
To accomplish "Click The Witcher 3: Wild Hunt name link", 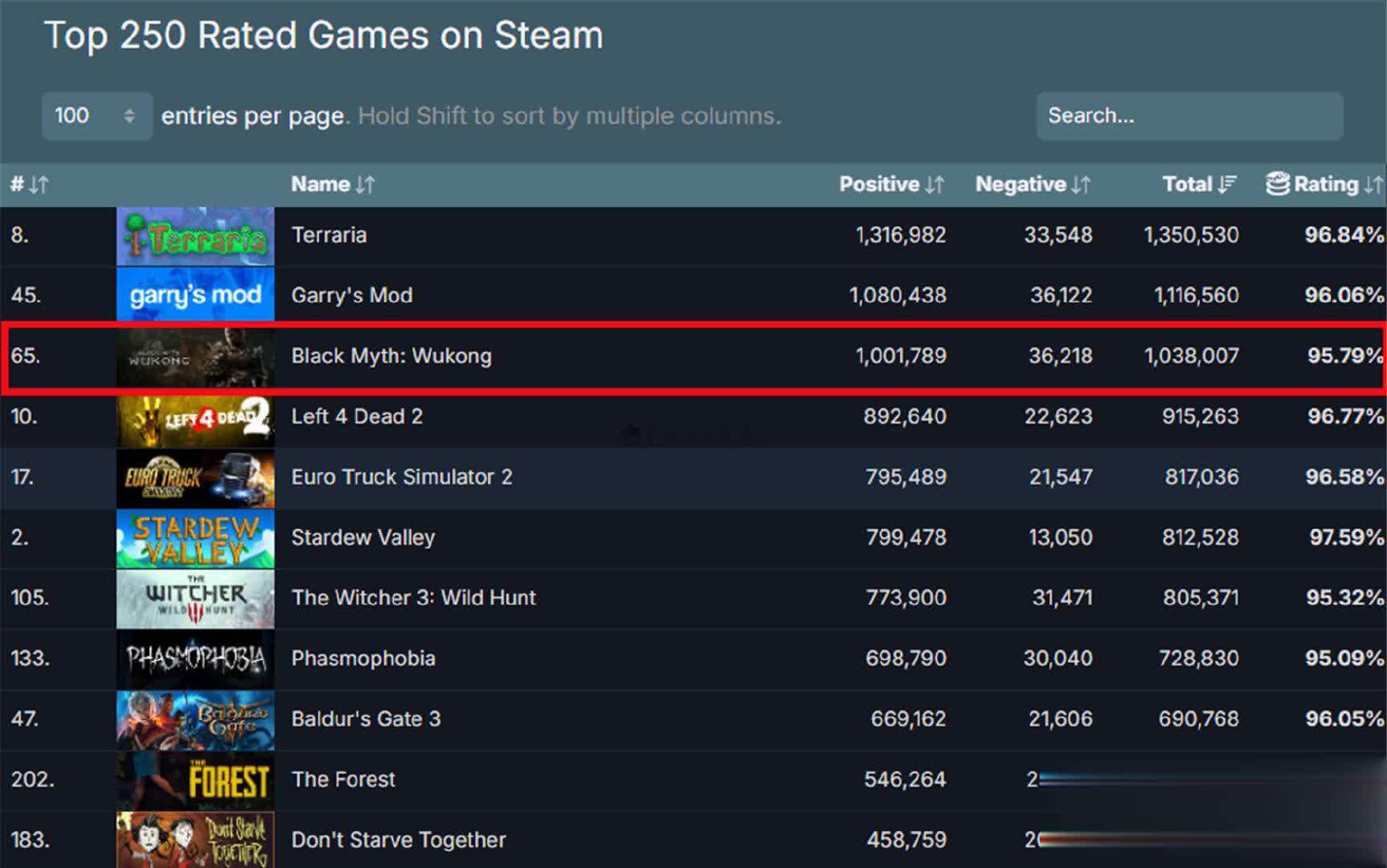I will pos(413,597).
